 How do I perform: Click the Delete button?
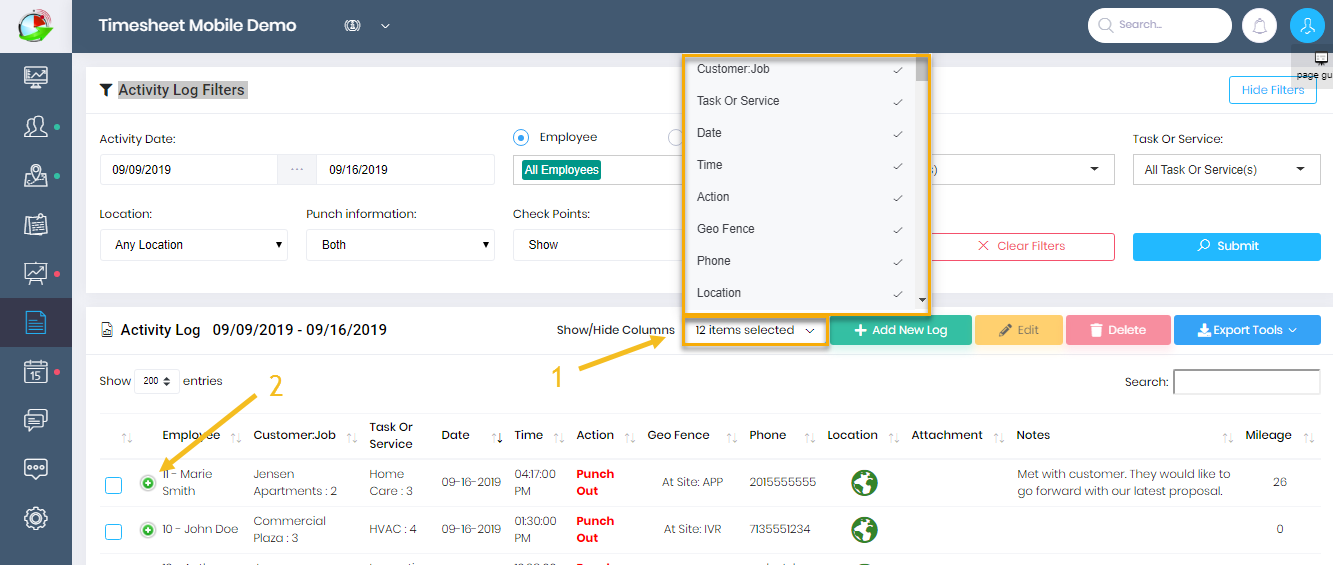(1117, 330)
